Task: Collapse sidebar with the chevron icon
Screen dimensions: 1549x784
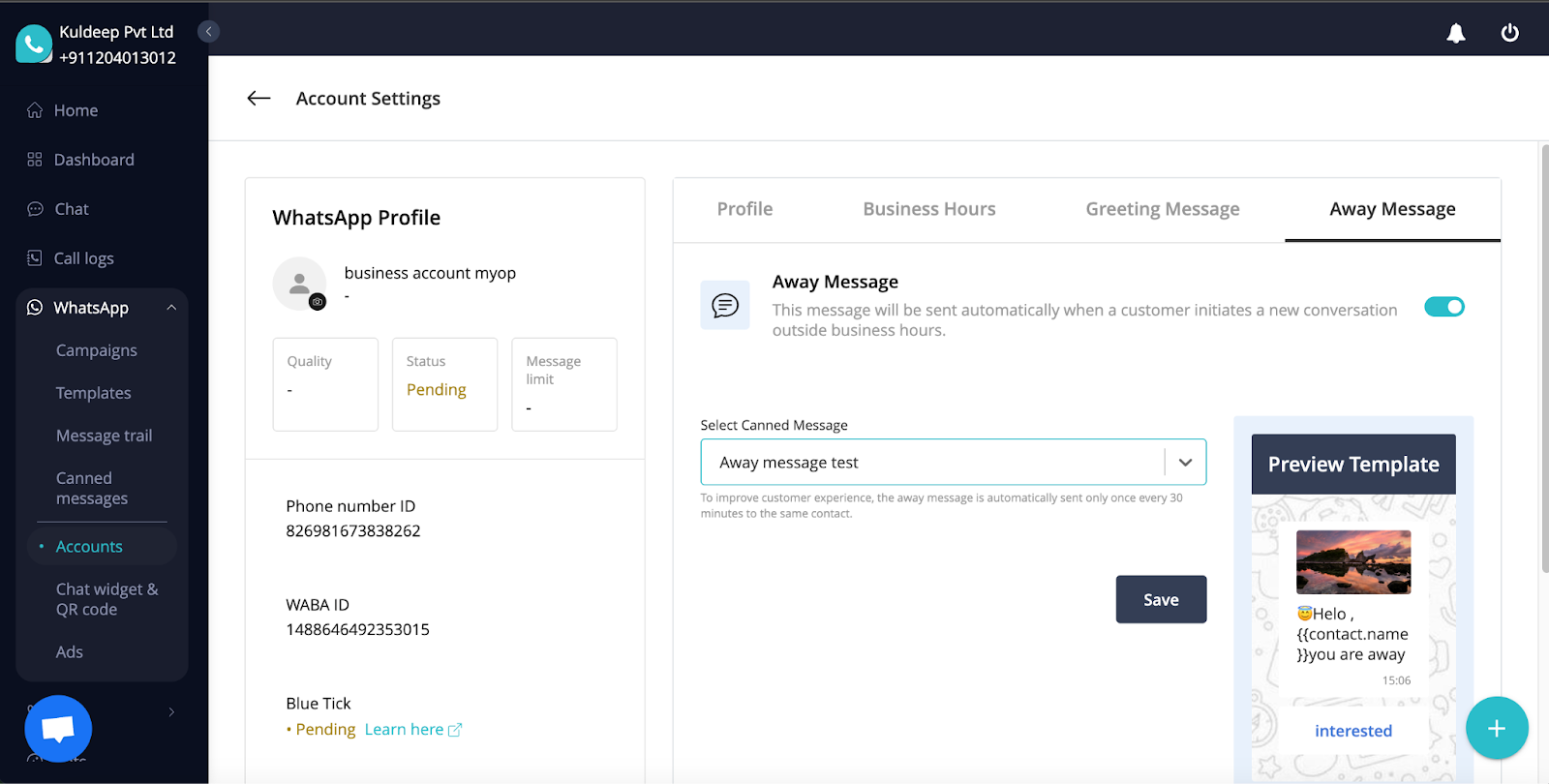Action: [208, 32]
